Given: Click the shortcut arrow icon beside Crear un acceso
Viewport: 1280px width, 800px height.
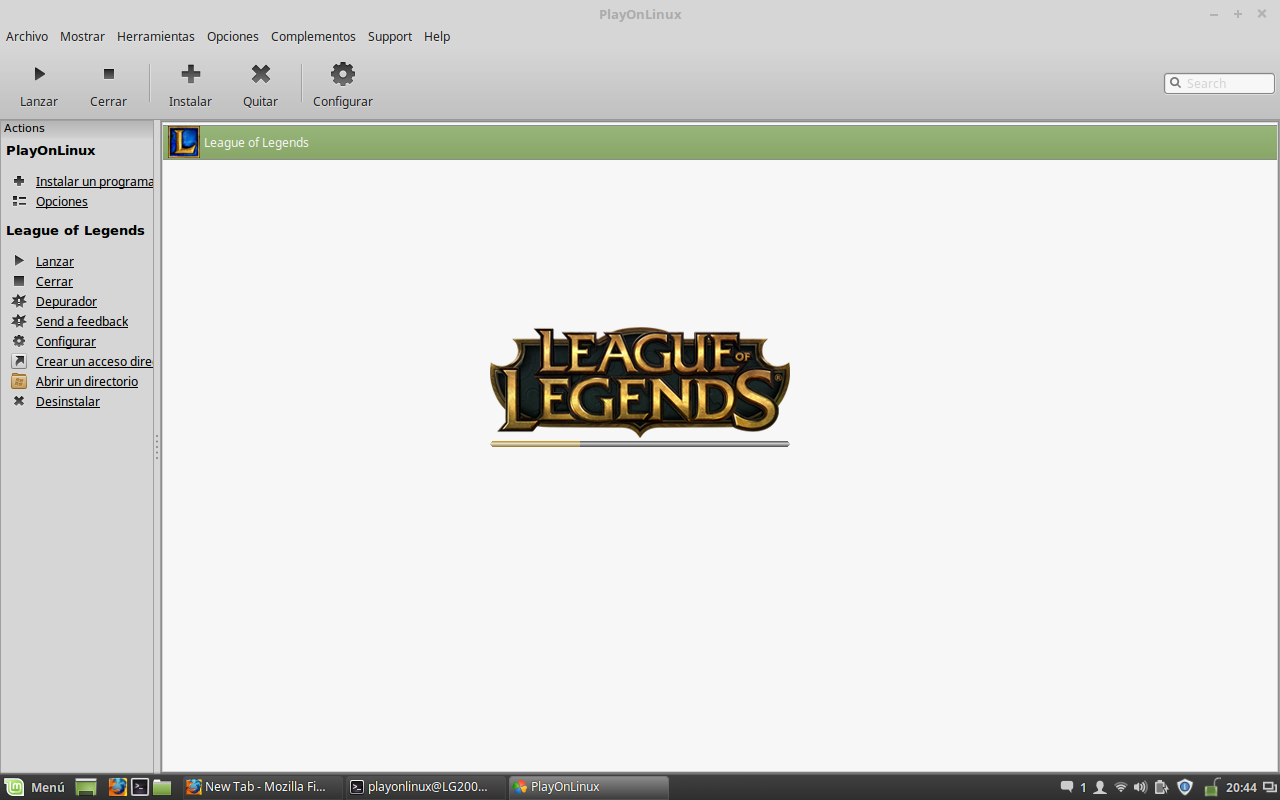Looking at the screenshot, I should pyautogui.click(x=19, y=361).
